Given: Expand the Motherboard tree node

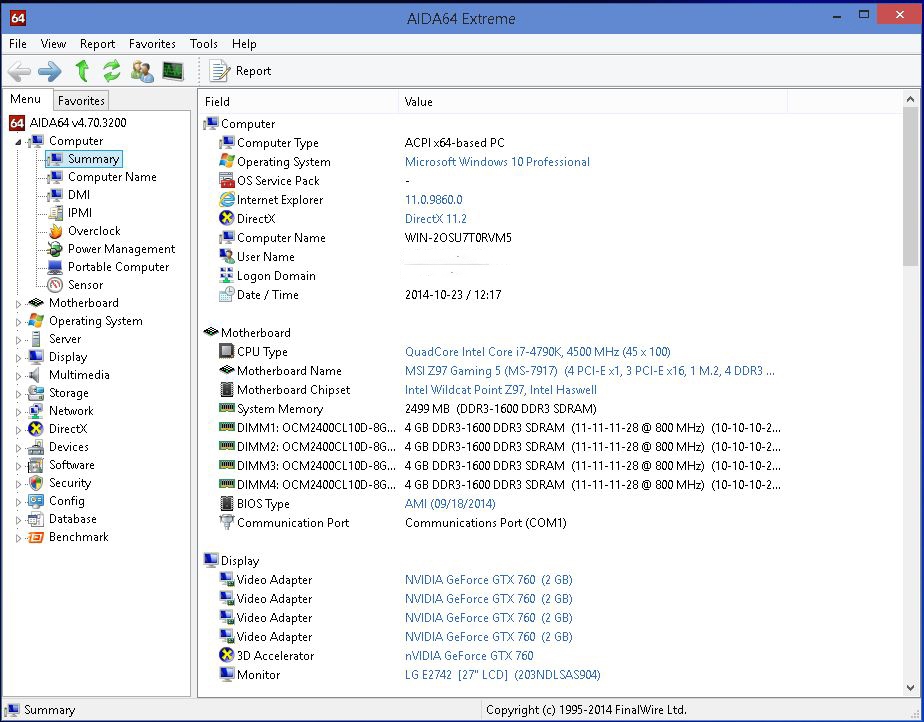Looking at the screenshot, I should (x=18, y=304).
